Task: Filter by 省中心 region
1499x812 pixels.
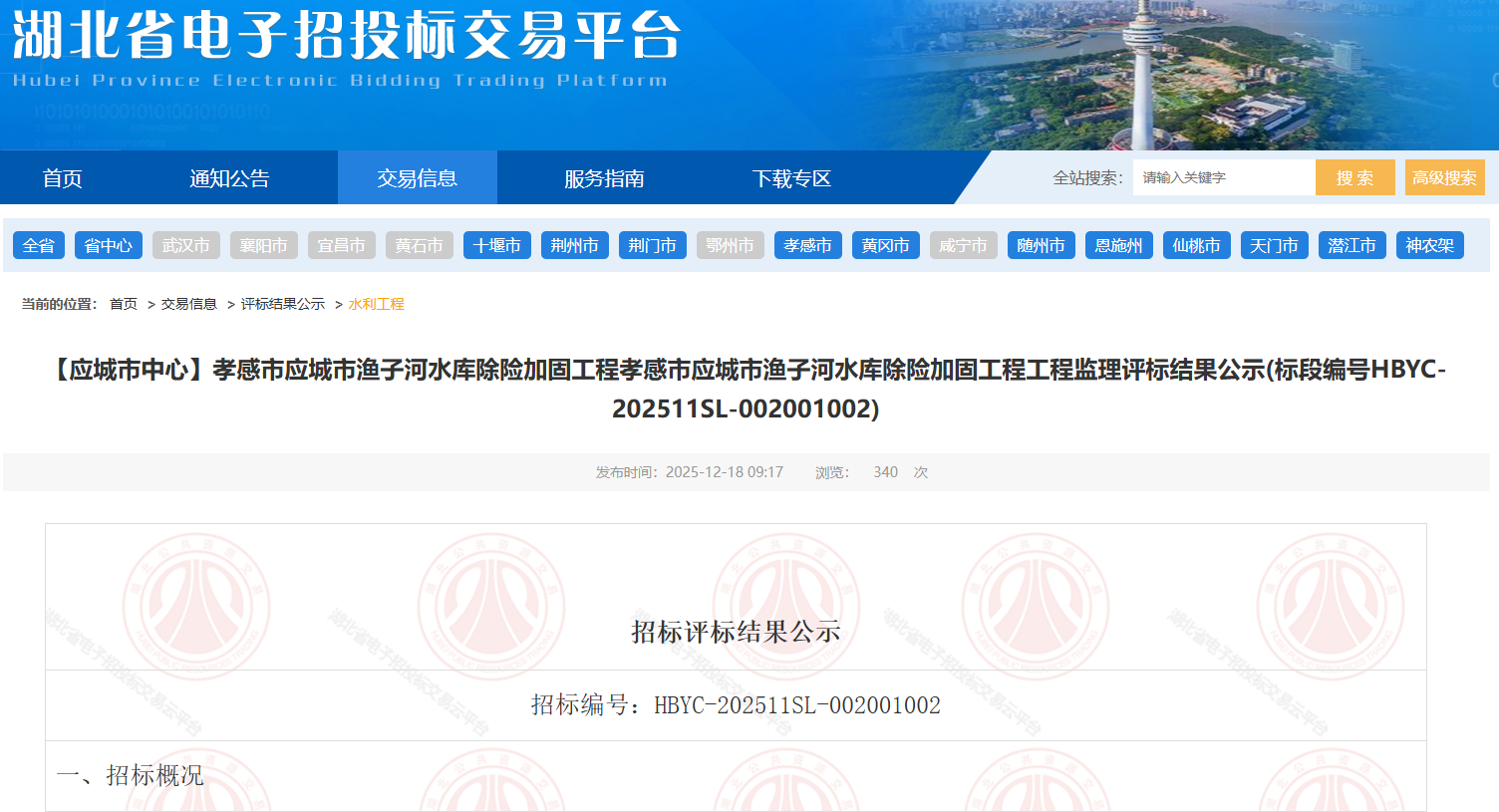Action: click(x=109, y=245)
